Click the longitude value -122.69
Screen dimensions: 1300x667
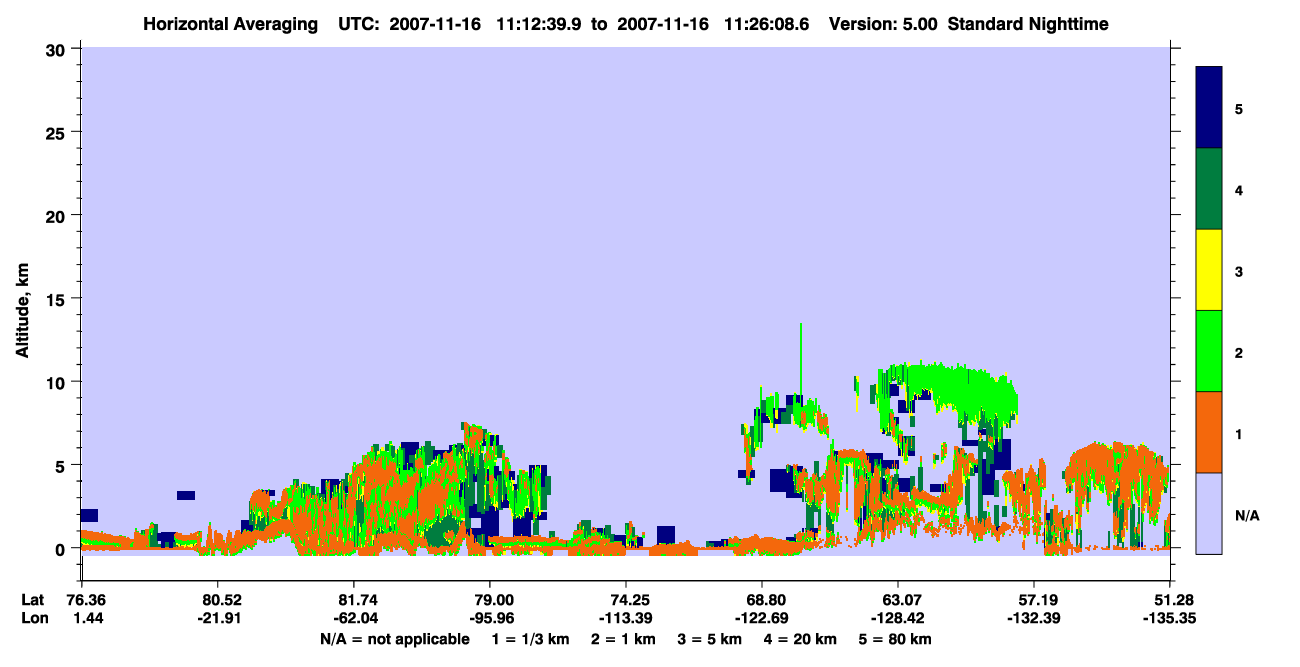click(762, 618)
